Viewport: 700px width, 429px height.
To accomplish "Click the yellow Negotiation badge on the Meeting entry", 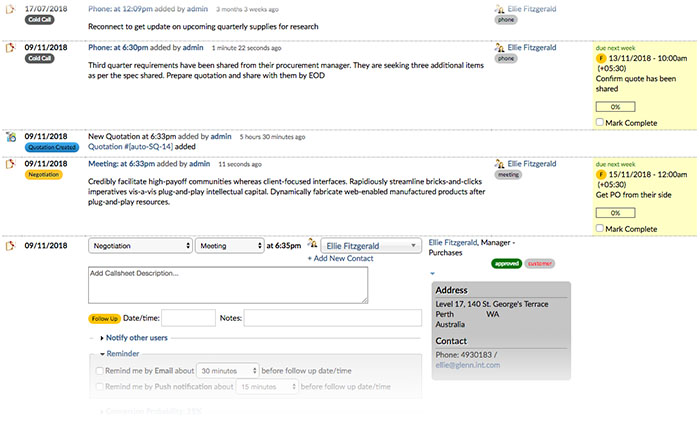I will [x=44, y=174].
